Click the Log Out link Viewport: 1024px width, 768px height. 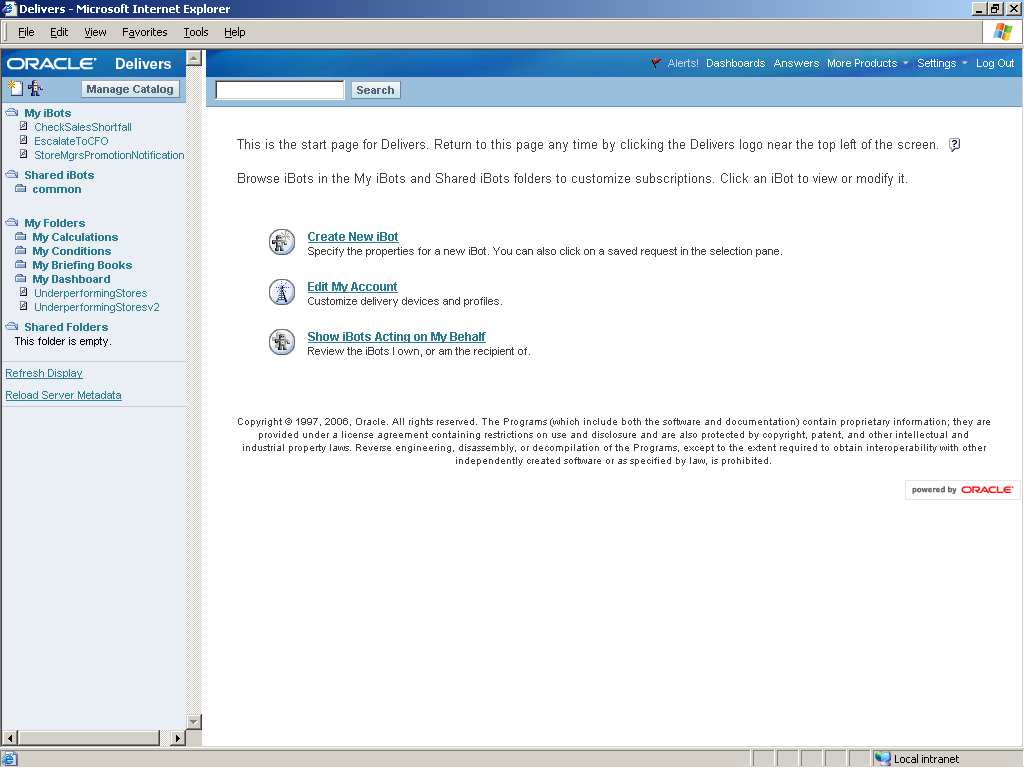point(995,63)
